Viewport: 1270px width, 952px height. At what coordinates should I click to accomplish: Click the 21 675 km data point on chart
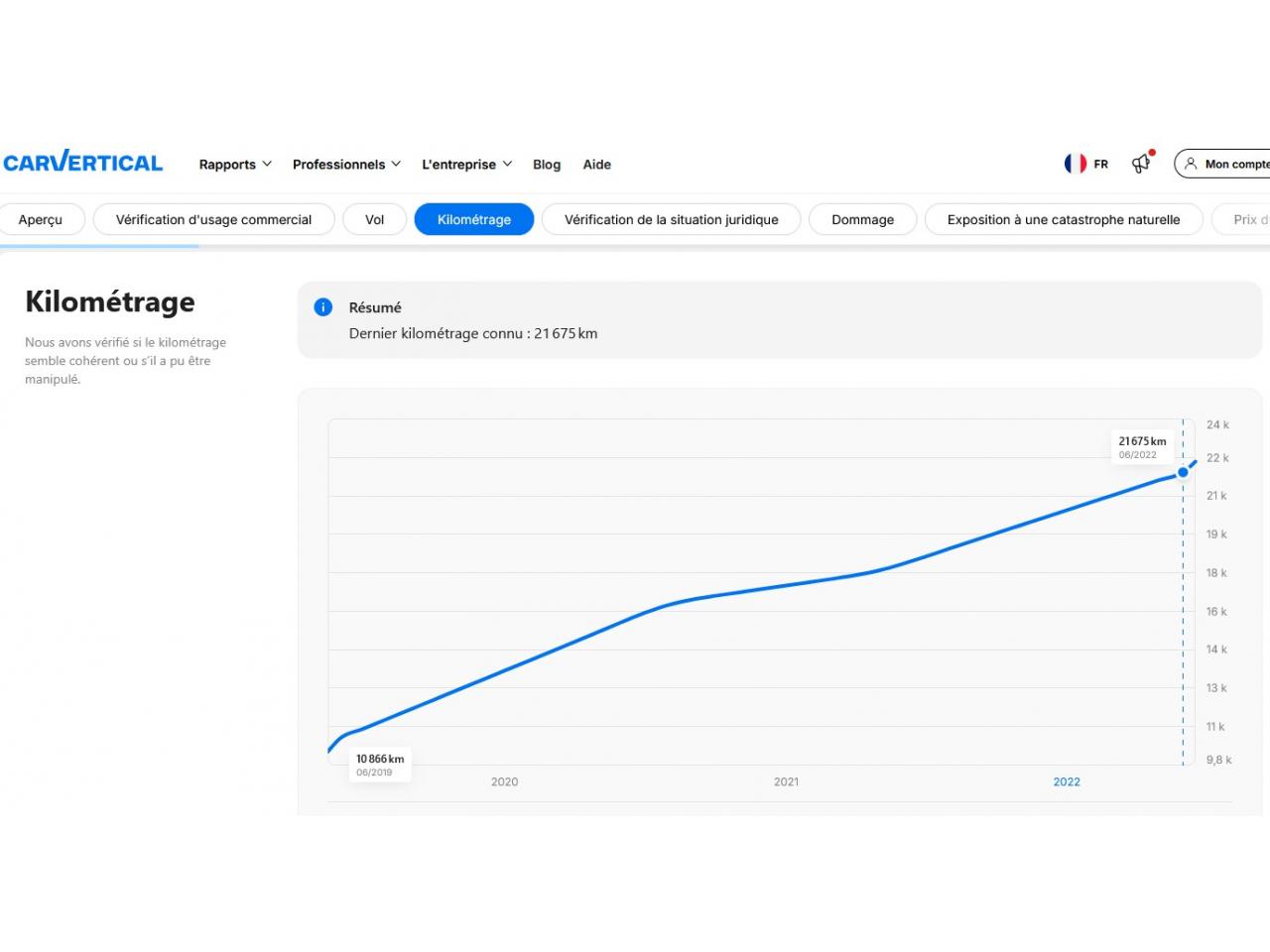tap(1183, 472)
